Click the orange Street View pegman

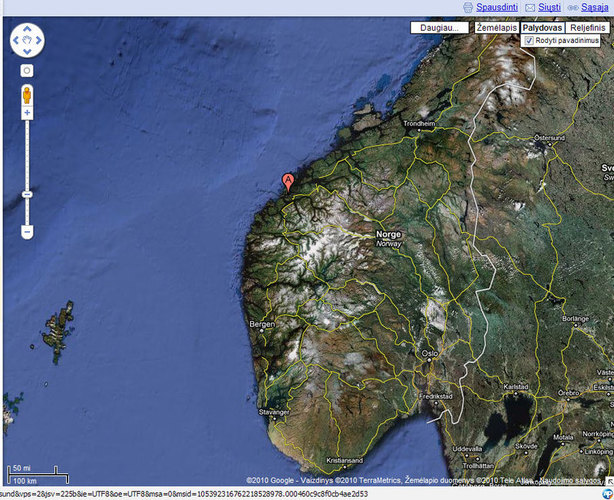click(27, 95)
